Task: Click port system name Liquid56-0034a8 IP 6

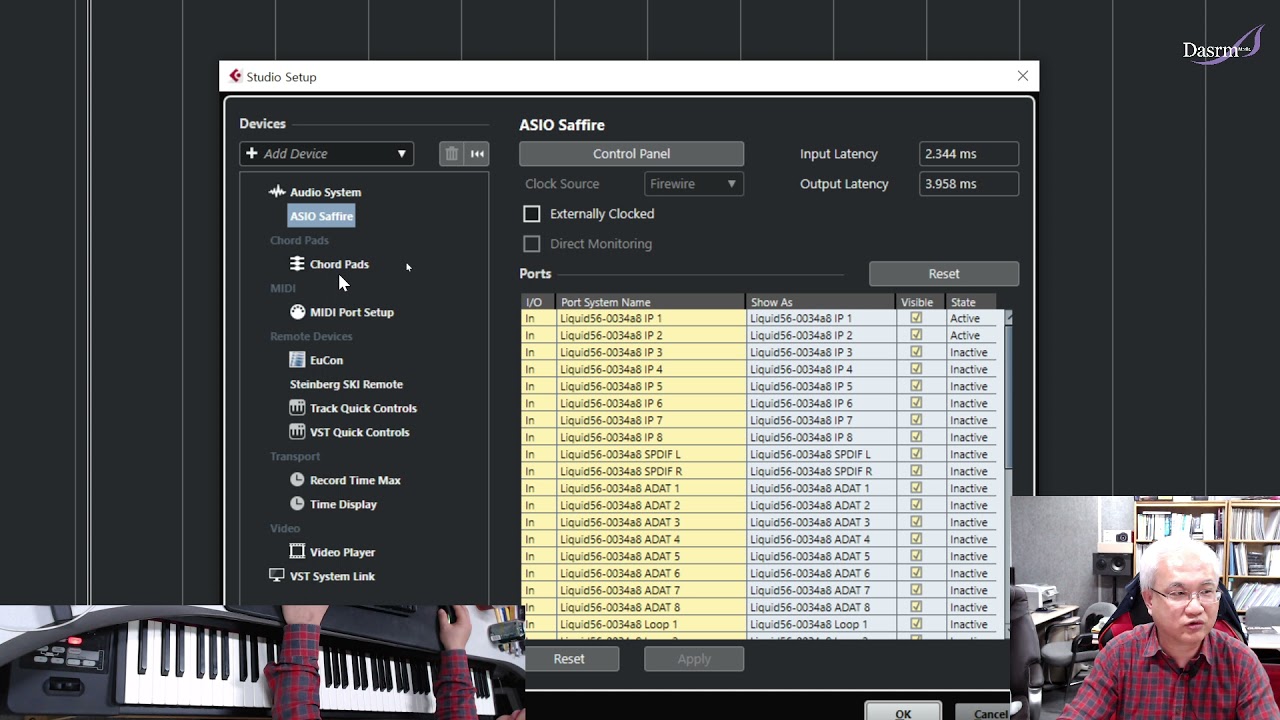Action: tap(651, 403)
